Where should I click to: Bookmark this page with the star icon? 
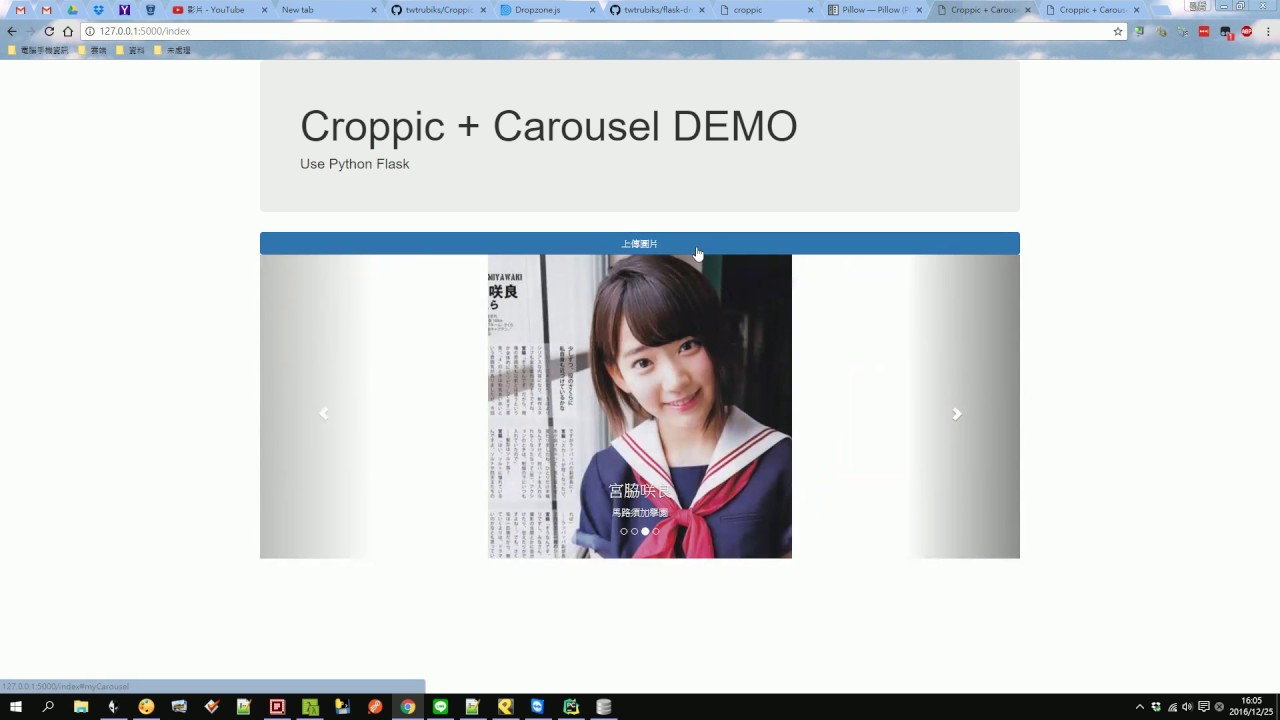point(1118,31)
